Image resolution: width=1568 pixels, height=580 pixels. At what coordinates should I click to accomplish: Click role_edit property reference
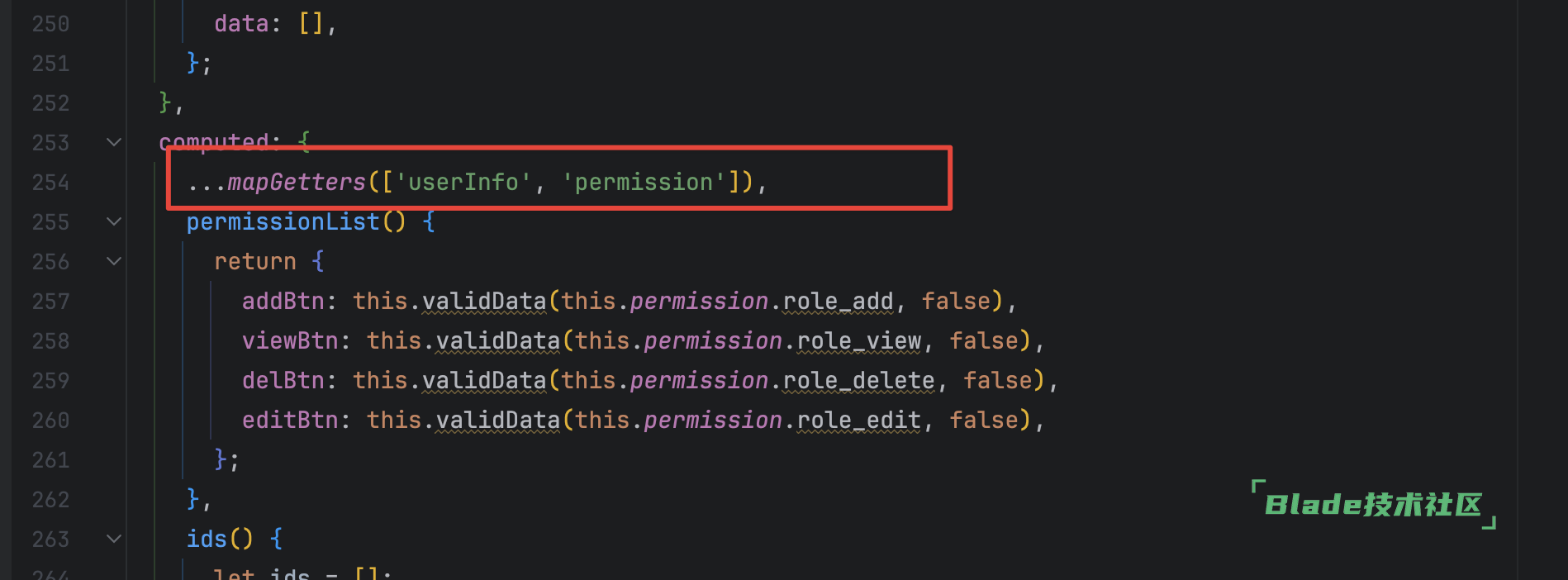[858, 421]
